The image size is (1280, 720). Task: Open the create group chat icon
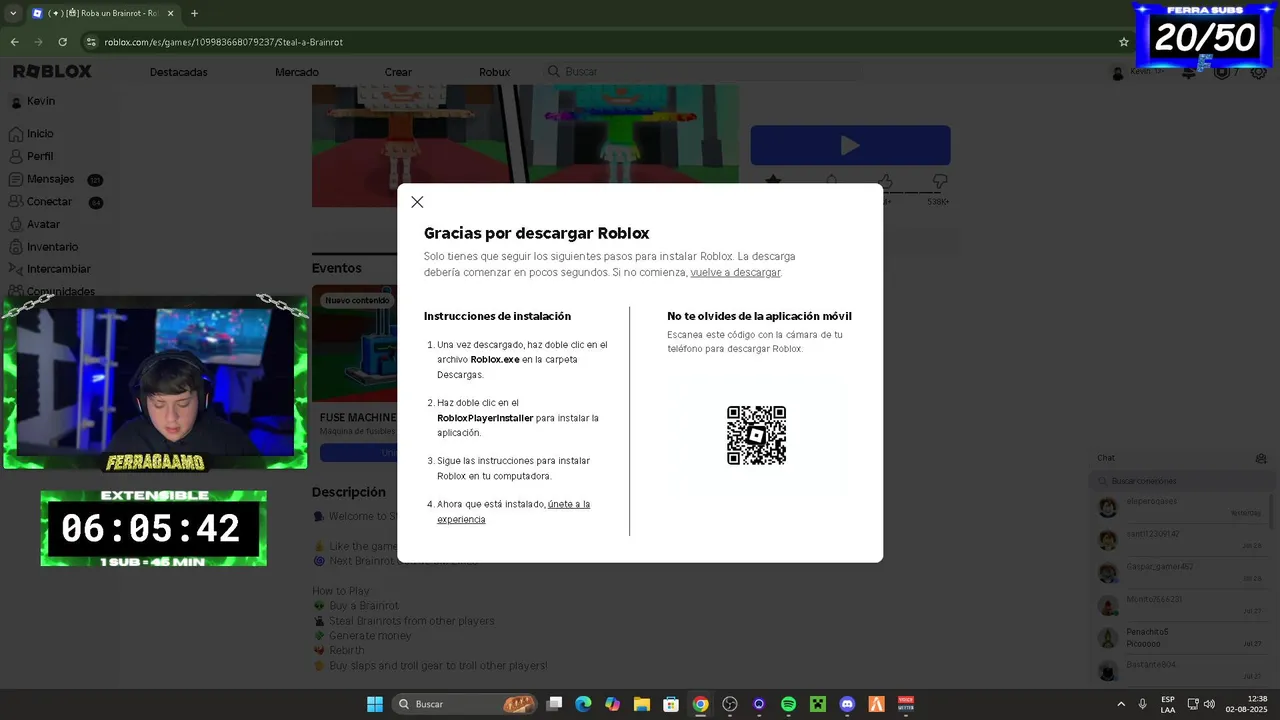coord(1261,458)
